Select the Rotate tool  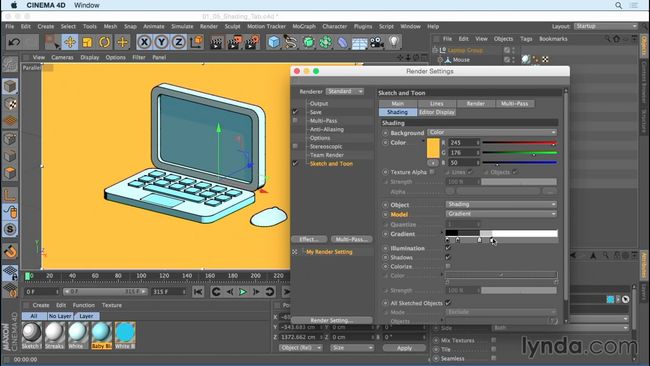(x=104, y=42)
